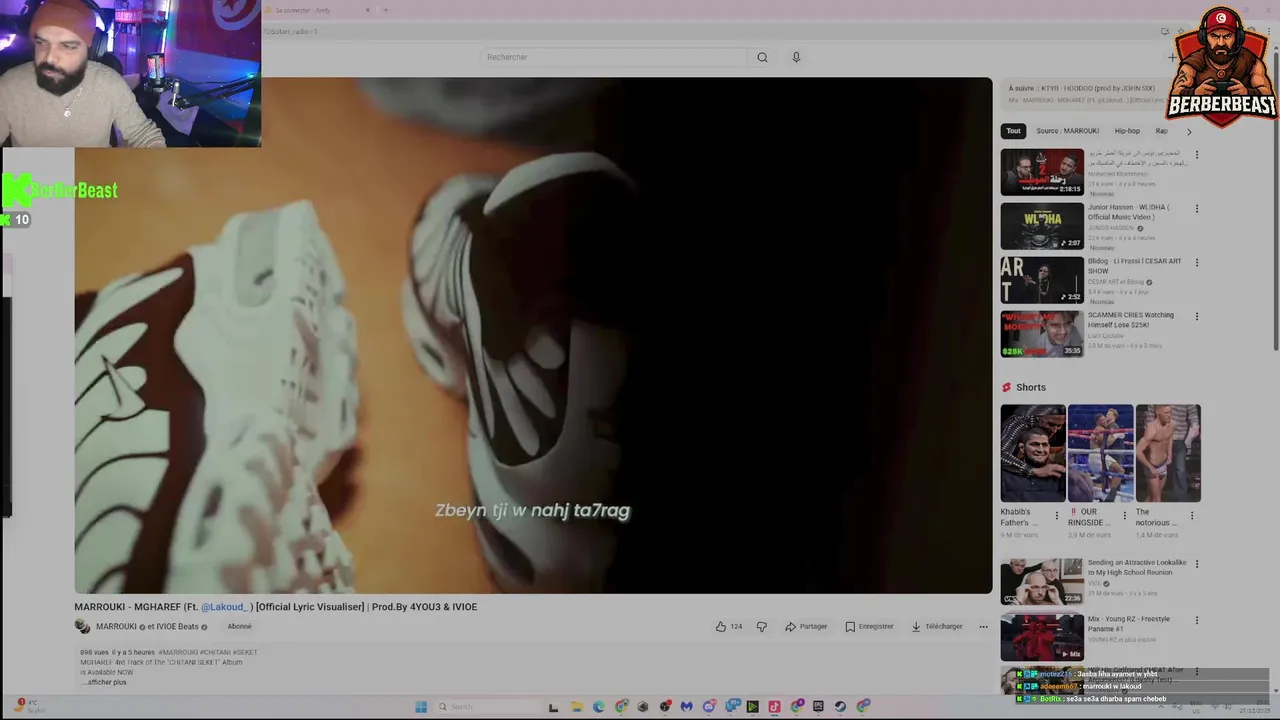Image resolution: width=1280 pixels, height=720 pixels.
Task: Show more filter chips with arrow
Action: click(1188, 131)
